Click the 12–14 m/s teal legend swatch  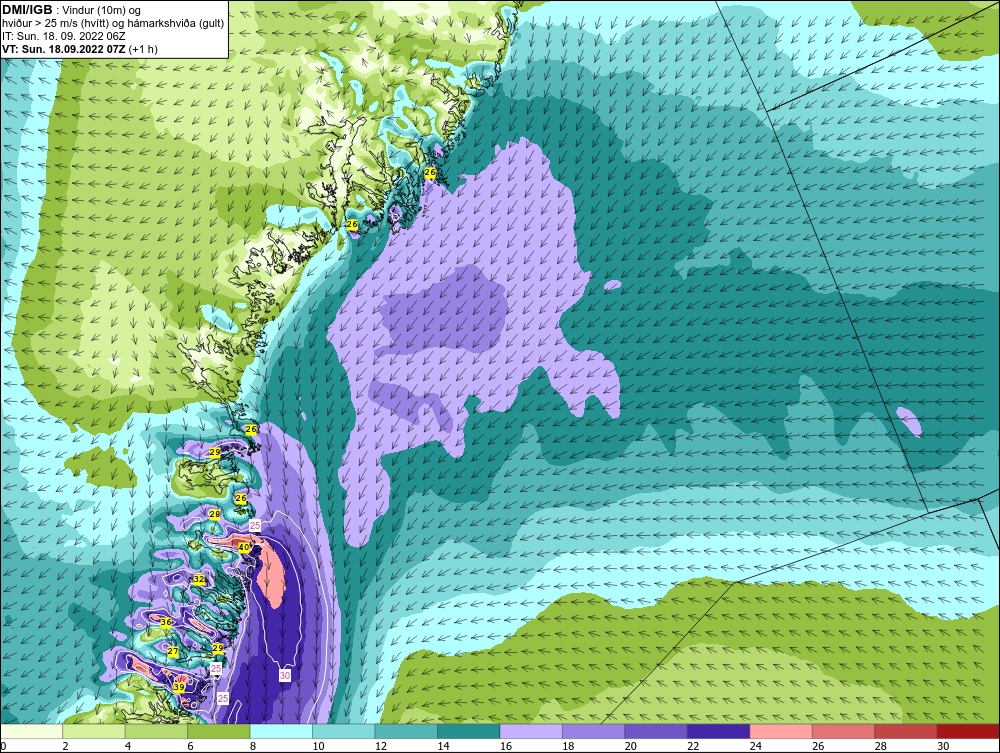[406, 731]
